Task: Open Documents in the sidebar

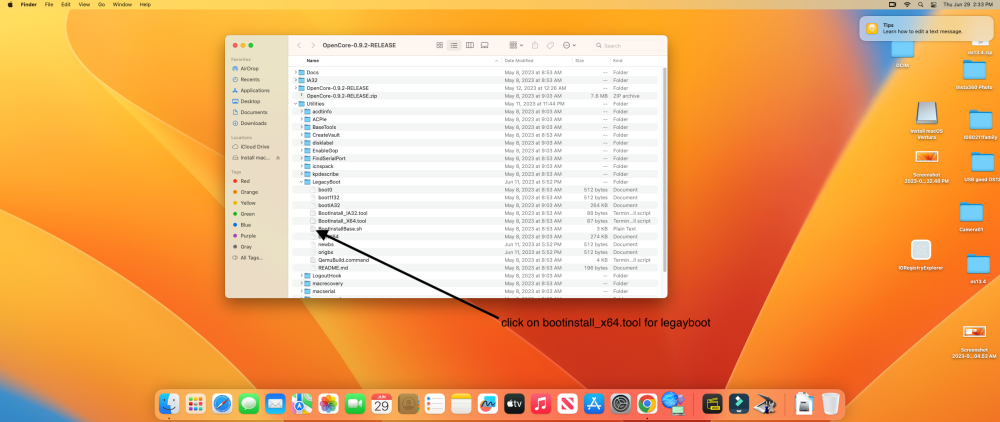Action: tap(249, 112)
